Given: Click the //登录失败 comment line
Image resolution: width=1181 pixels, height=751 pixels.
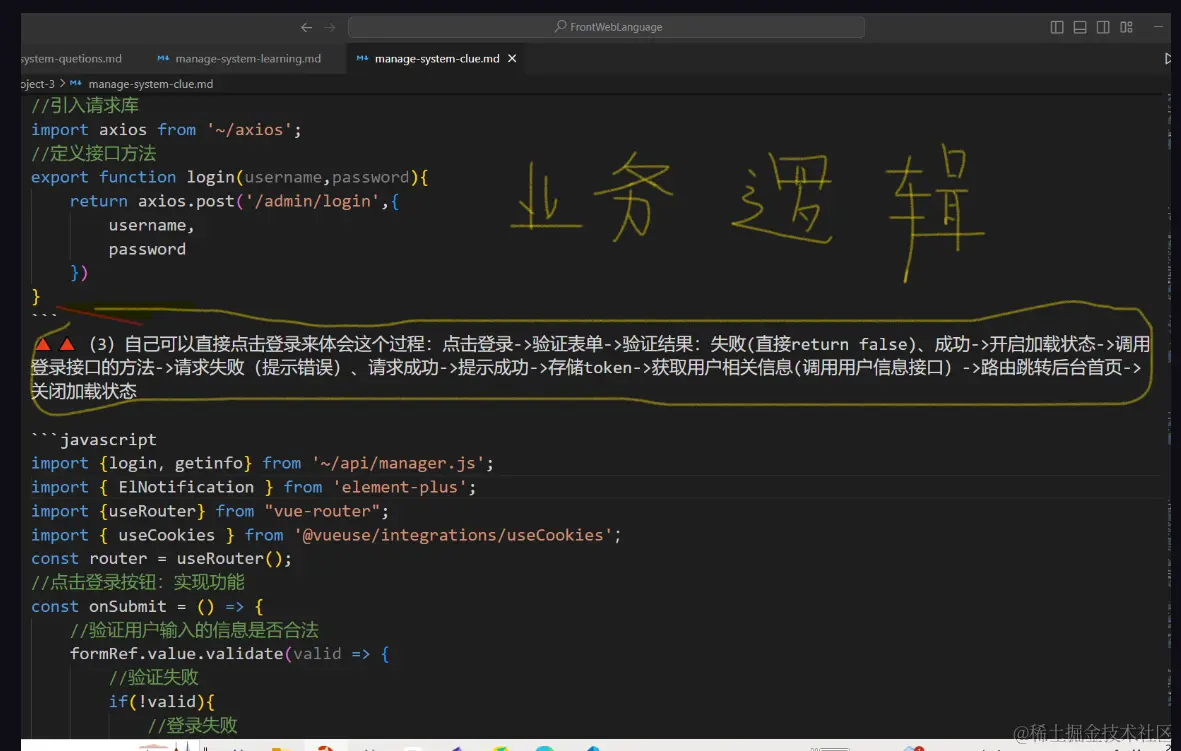Looking at the screenshot, I should 193,726.
